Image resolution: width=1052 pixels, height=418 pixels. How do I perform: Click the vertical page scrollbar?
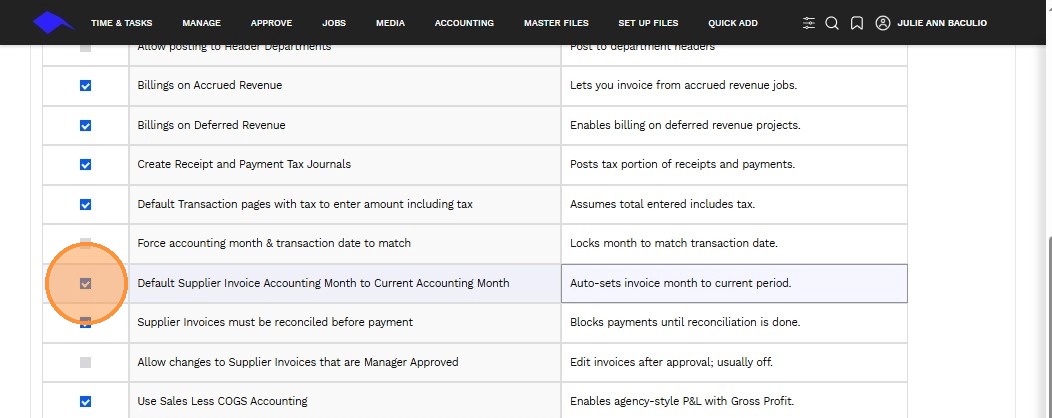1046,320
